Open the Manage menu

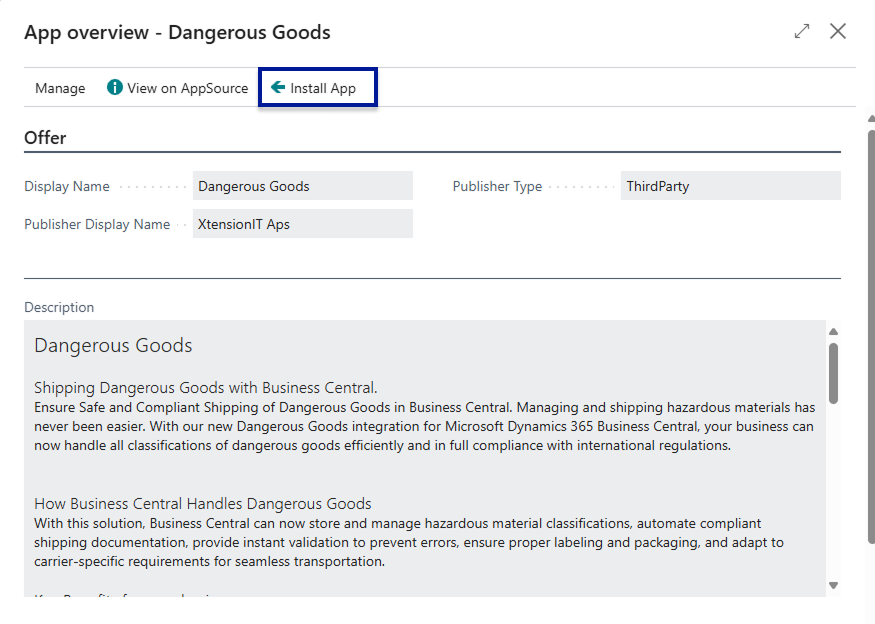60,88
